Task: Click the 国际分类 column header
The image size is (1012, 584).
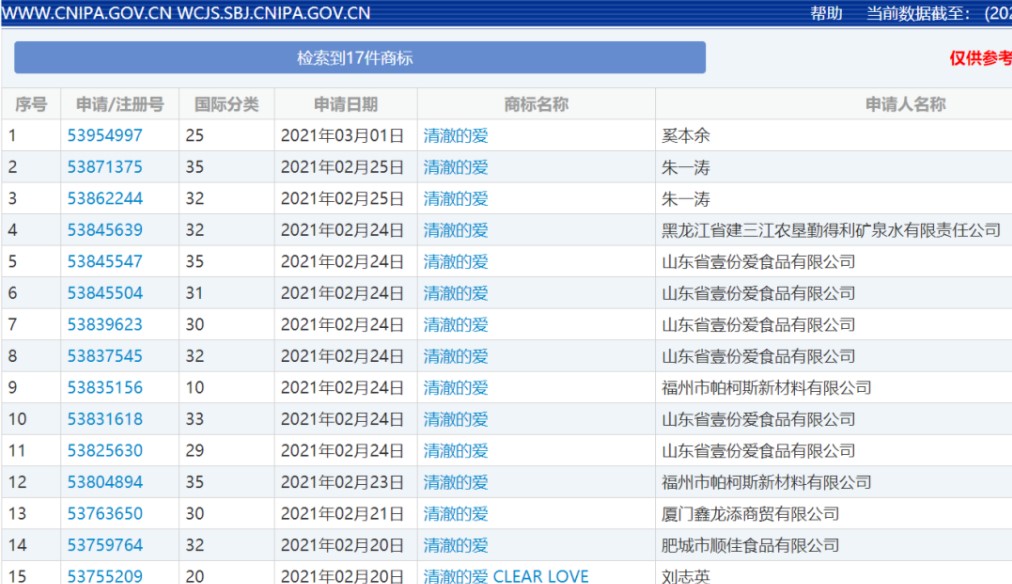Action: 226,104
